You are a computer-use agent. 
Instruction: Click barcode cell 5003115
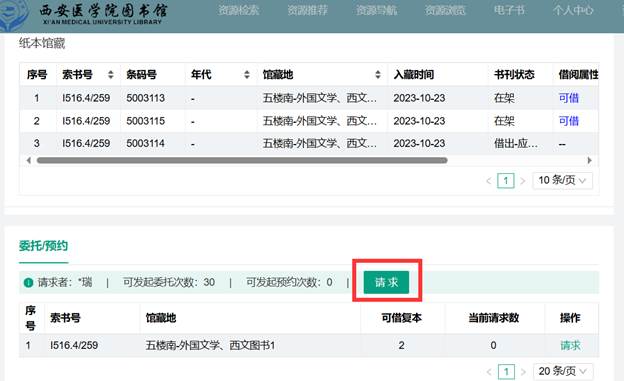pos(146,121)
